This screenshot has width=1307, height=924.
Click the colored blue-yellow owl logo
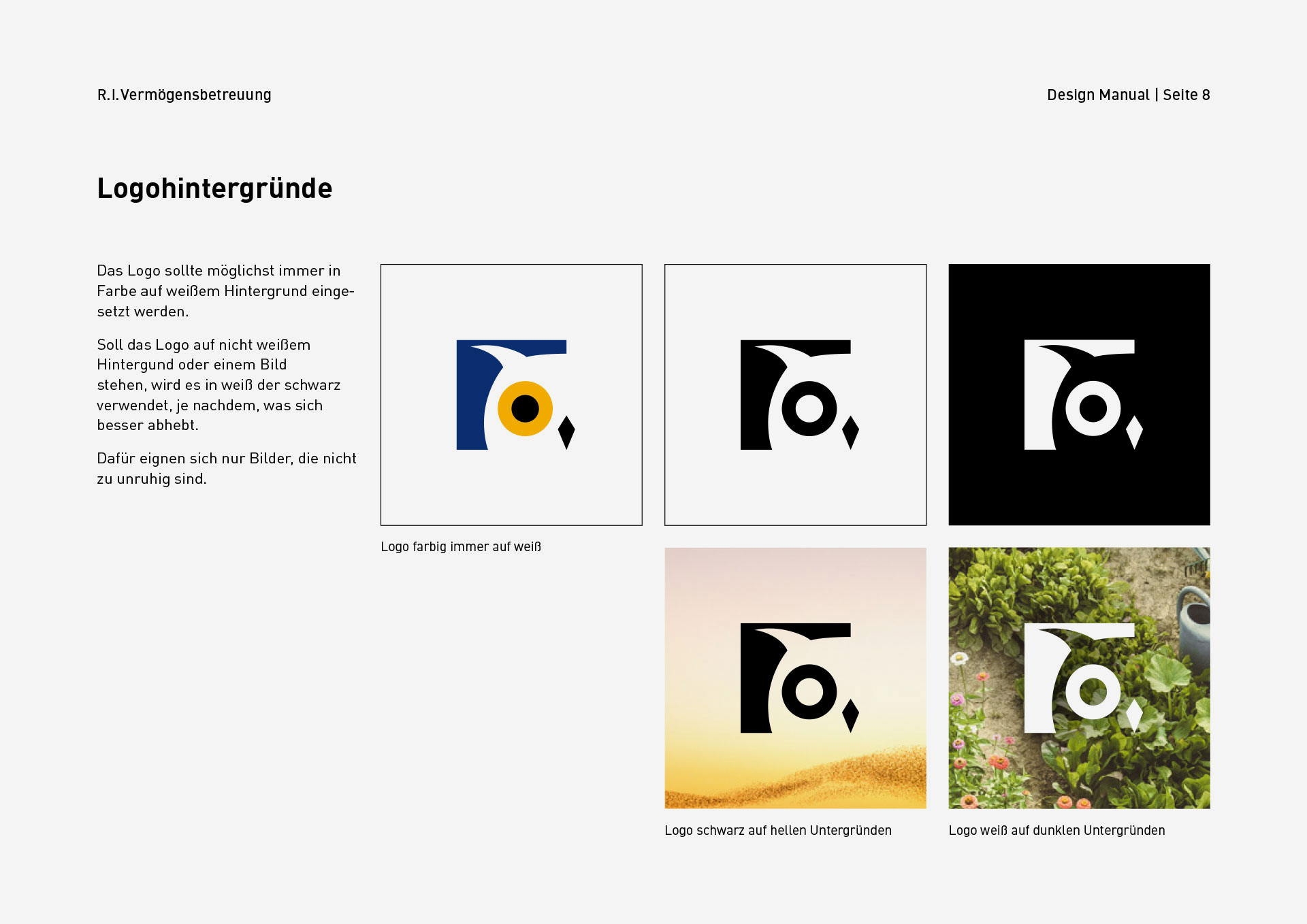[515, 395]
